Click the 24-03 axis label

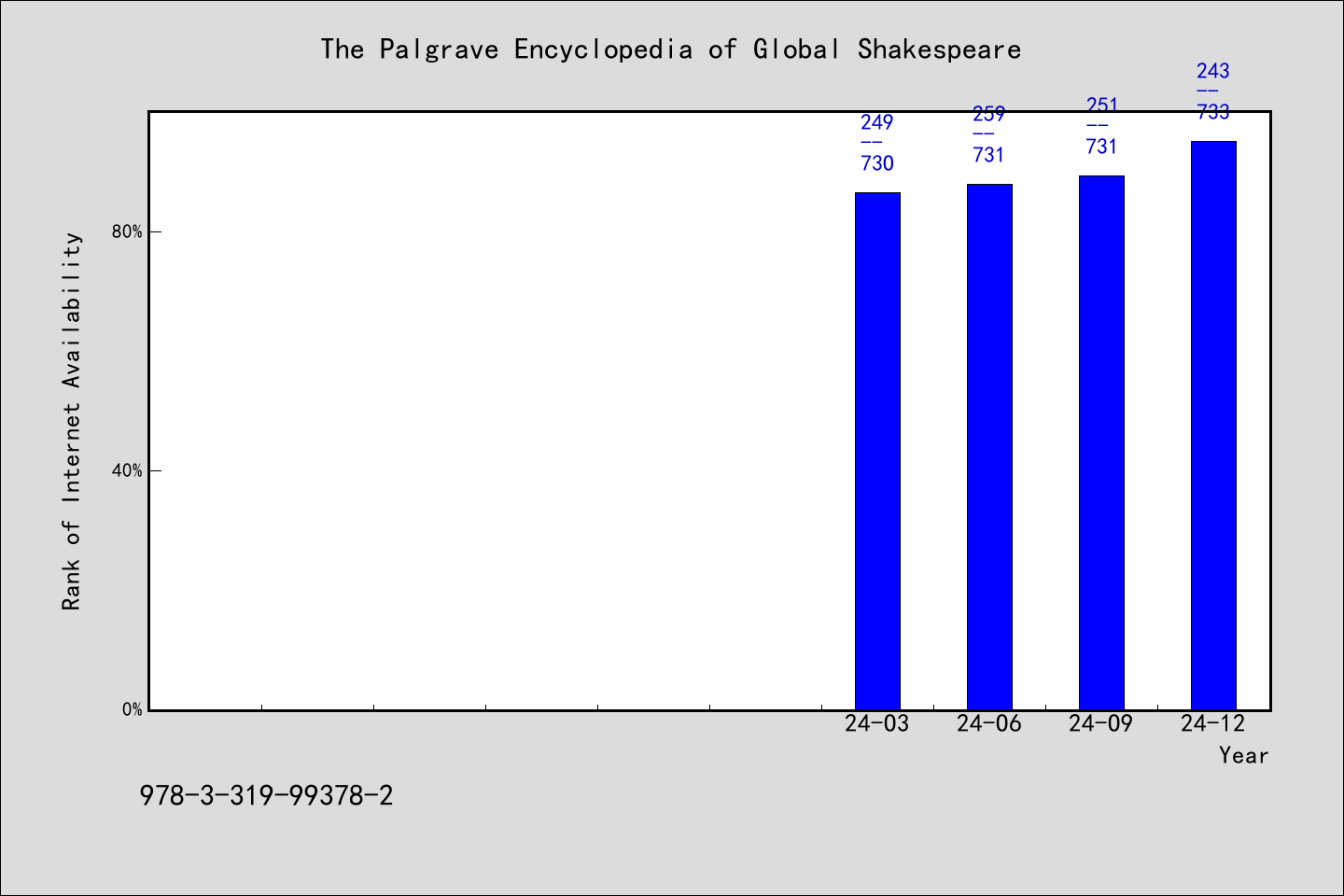click(877, 723)
